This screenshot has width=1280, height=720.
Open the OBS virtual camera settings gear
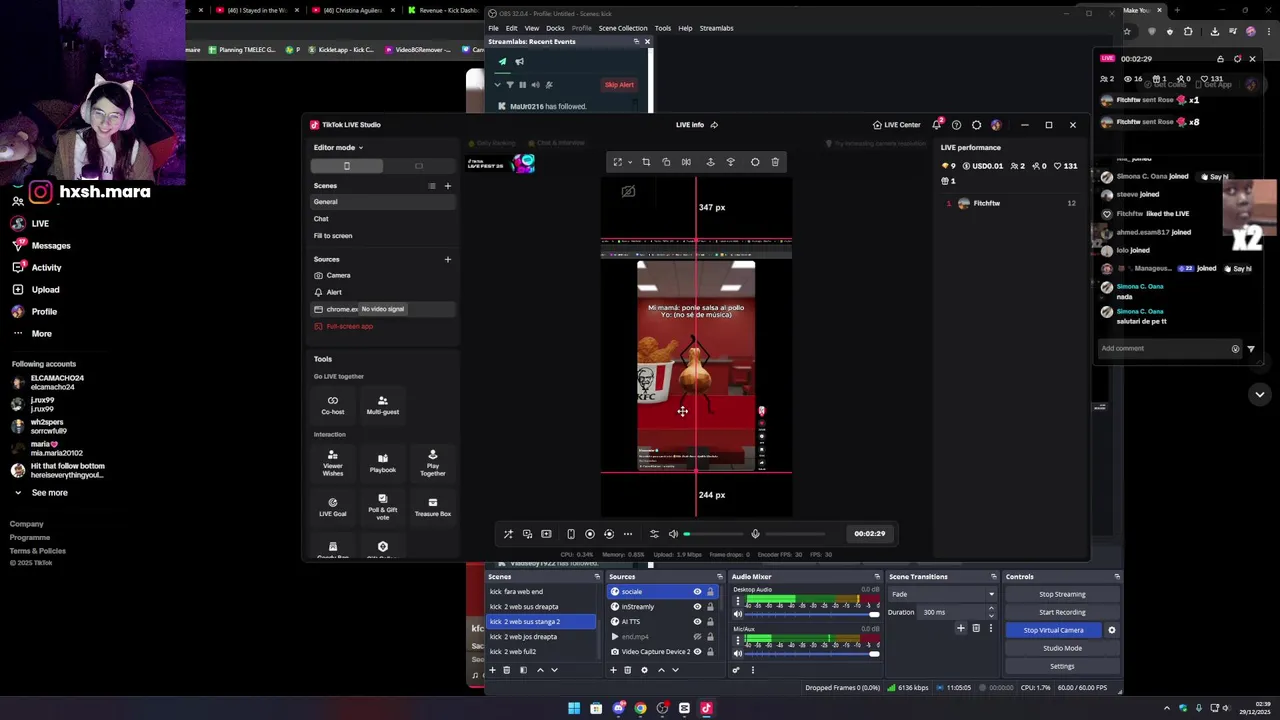[x=1111, y=630]
